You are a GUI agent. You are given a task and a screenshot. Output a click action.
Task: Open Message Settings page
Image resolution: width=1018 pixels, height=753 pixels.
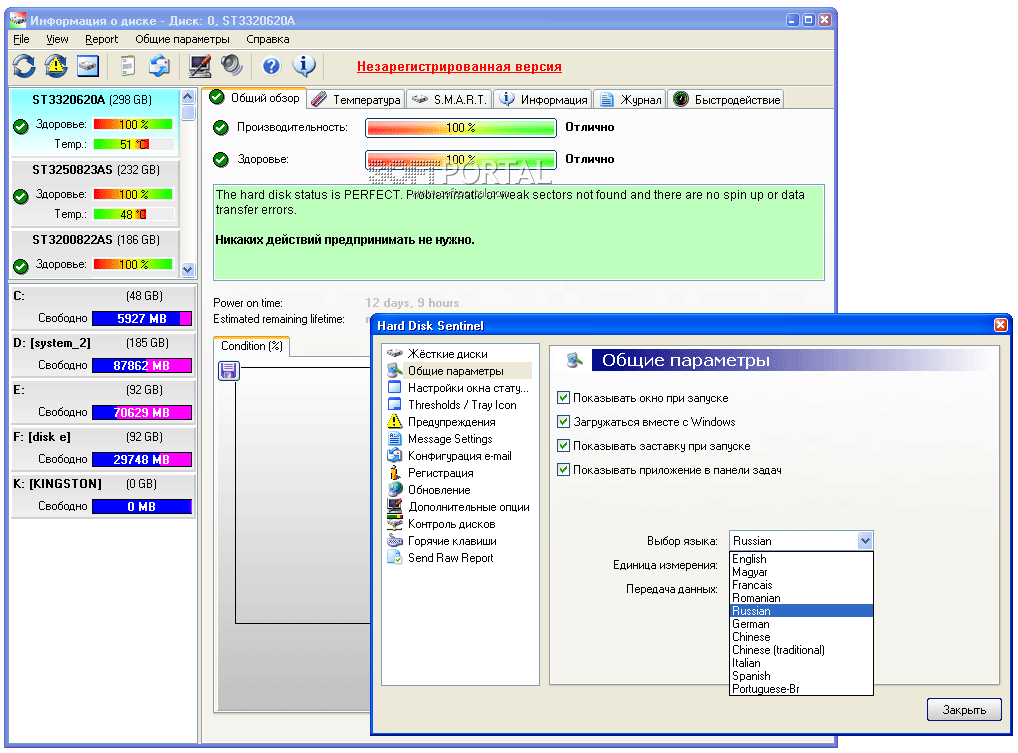(x=449, y=439)
